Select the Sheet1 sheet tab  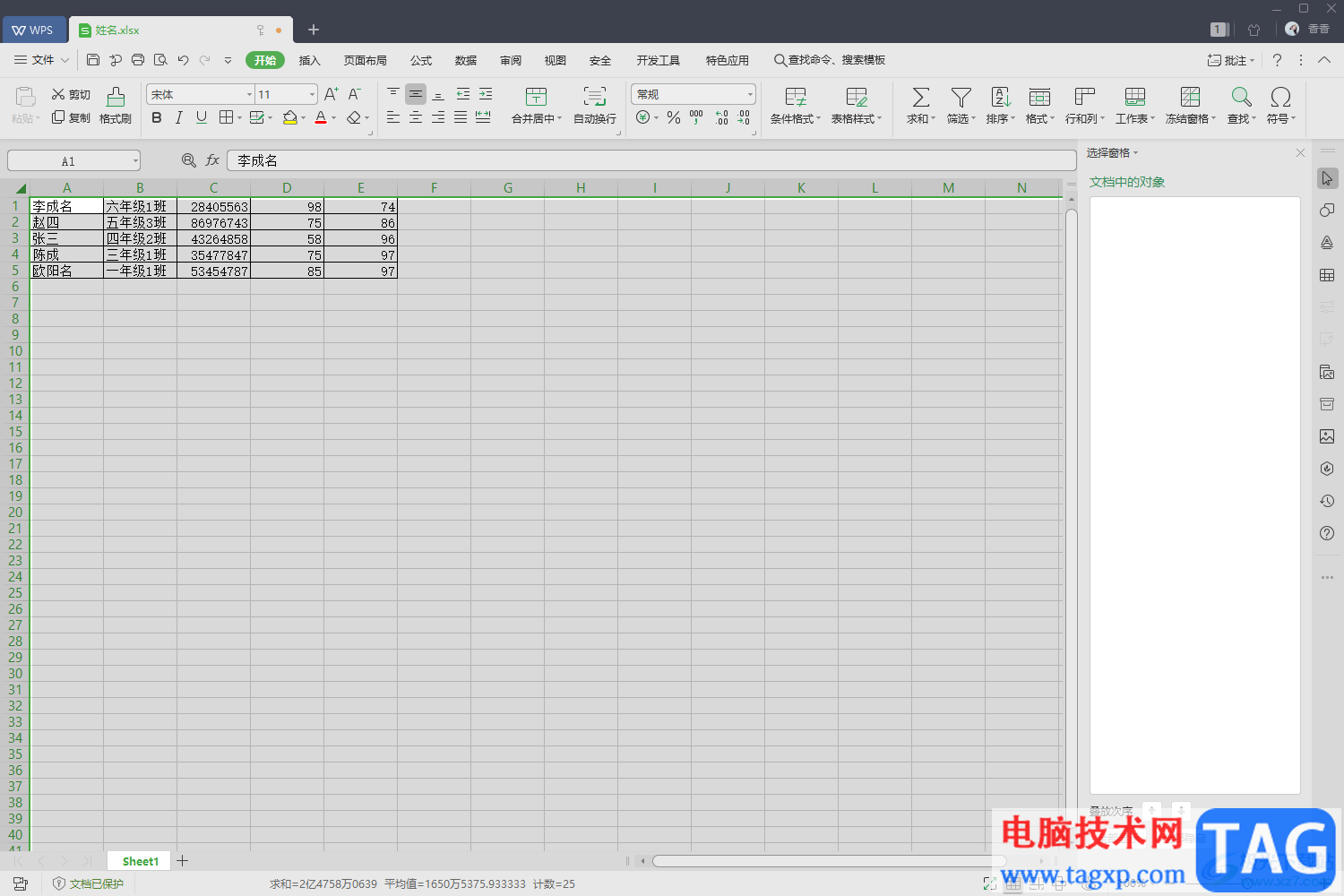(141, 861)
